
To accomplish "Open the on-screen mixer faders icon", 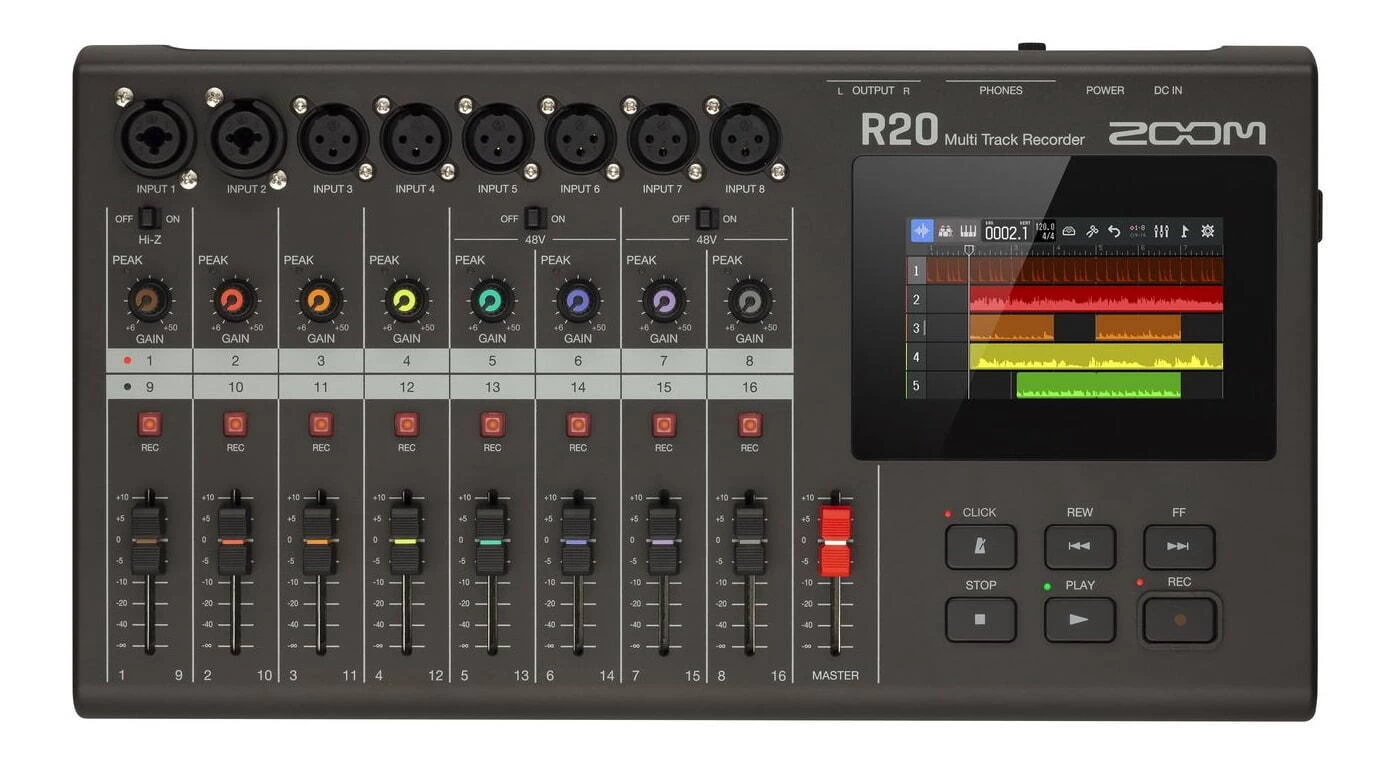I will pyautogui.click(x=1163, y=231).
